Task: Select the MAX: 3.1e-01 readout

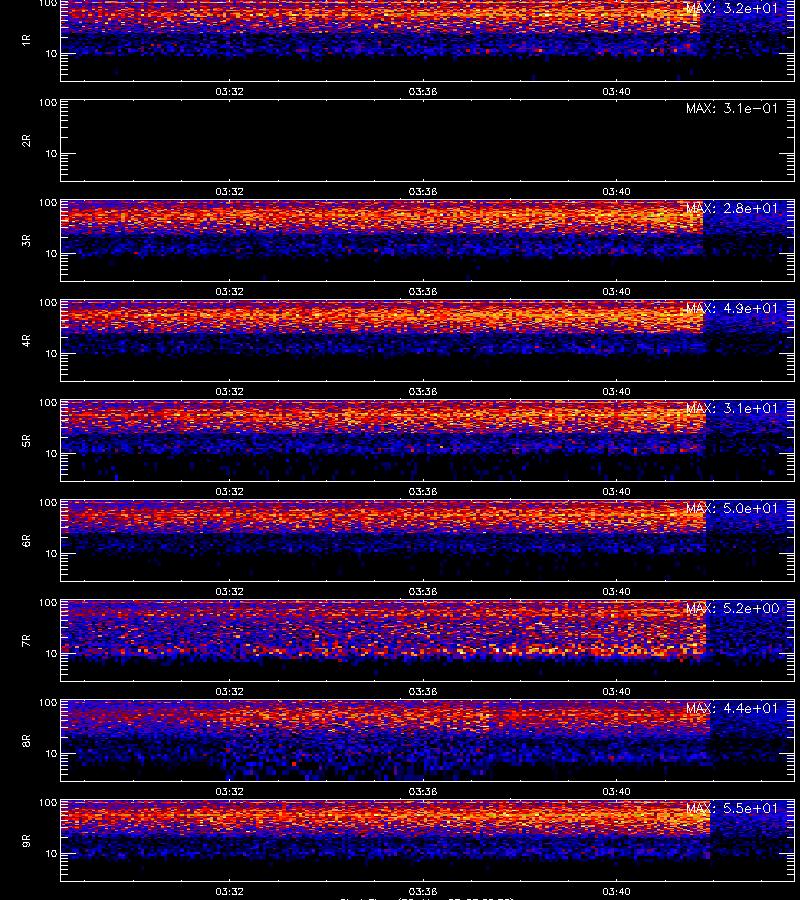Action: 732,108
